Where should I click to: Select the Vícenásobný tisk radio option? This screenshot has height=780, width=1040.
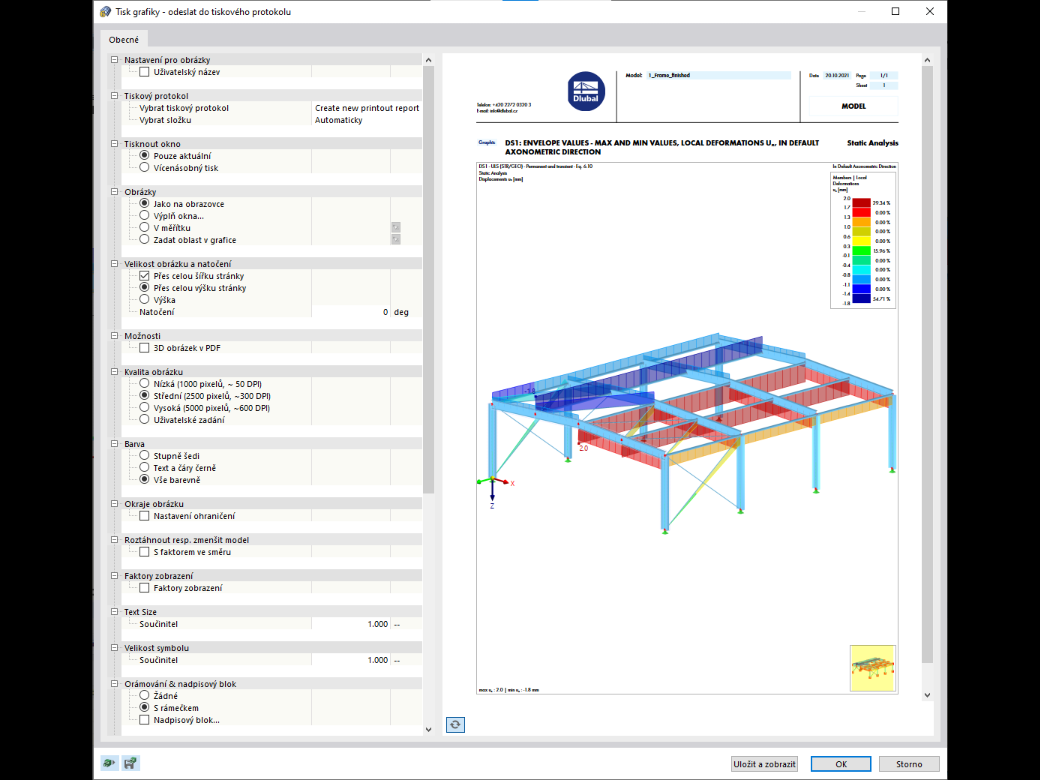[144, 168]
